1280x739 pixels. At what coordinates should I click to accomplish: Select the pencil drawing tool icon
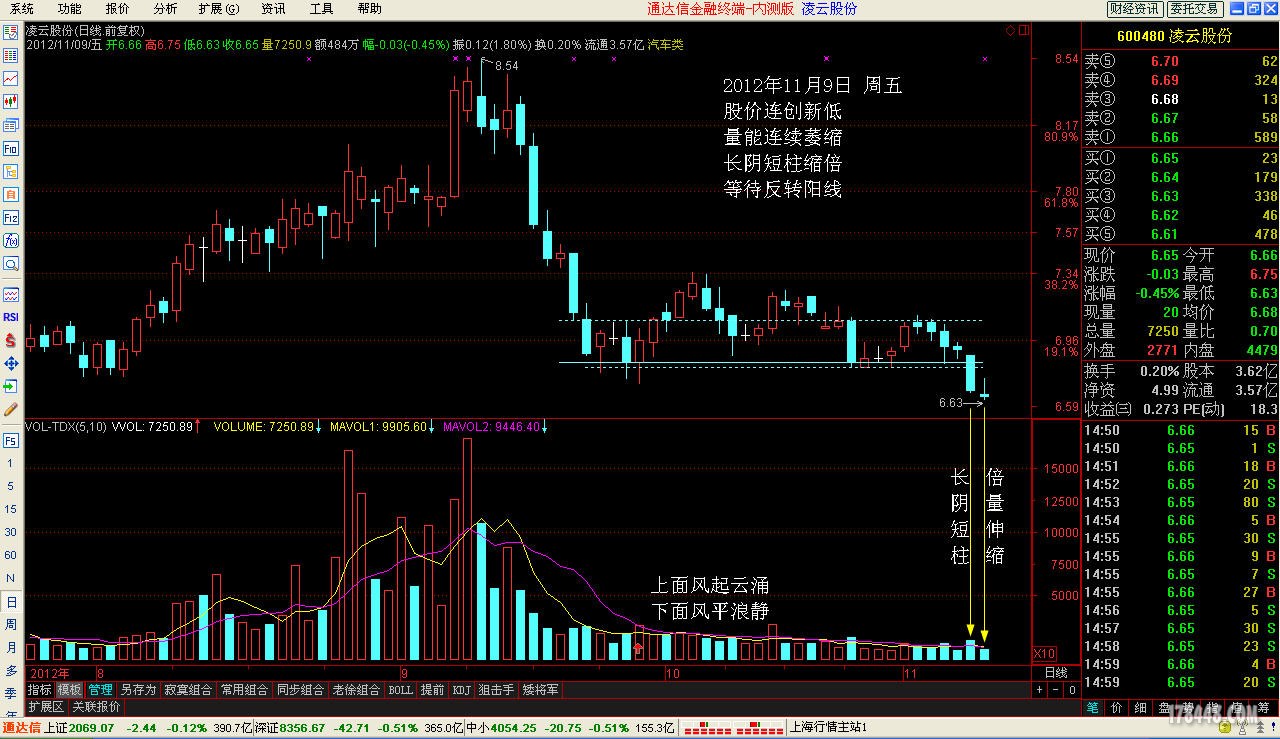click(x=10, y=409)
